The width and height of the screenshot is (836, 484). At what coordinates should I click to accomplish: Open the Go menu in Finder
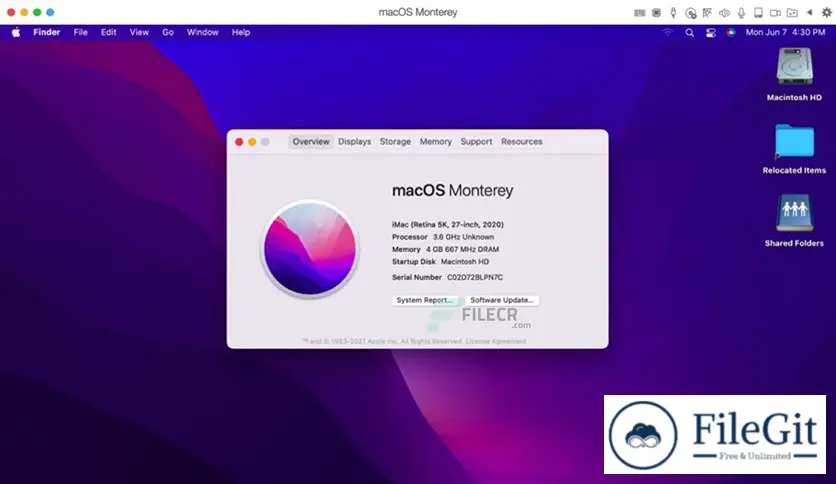point(168,32)
